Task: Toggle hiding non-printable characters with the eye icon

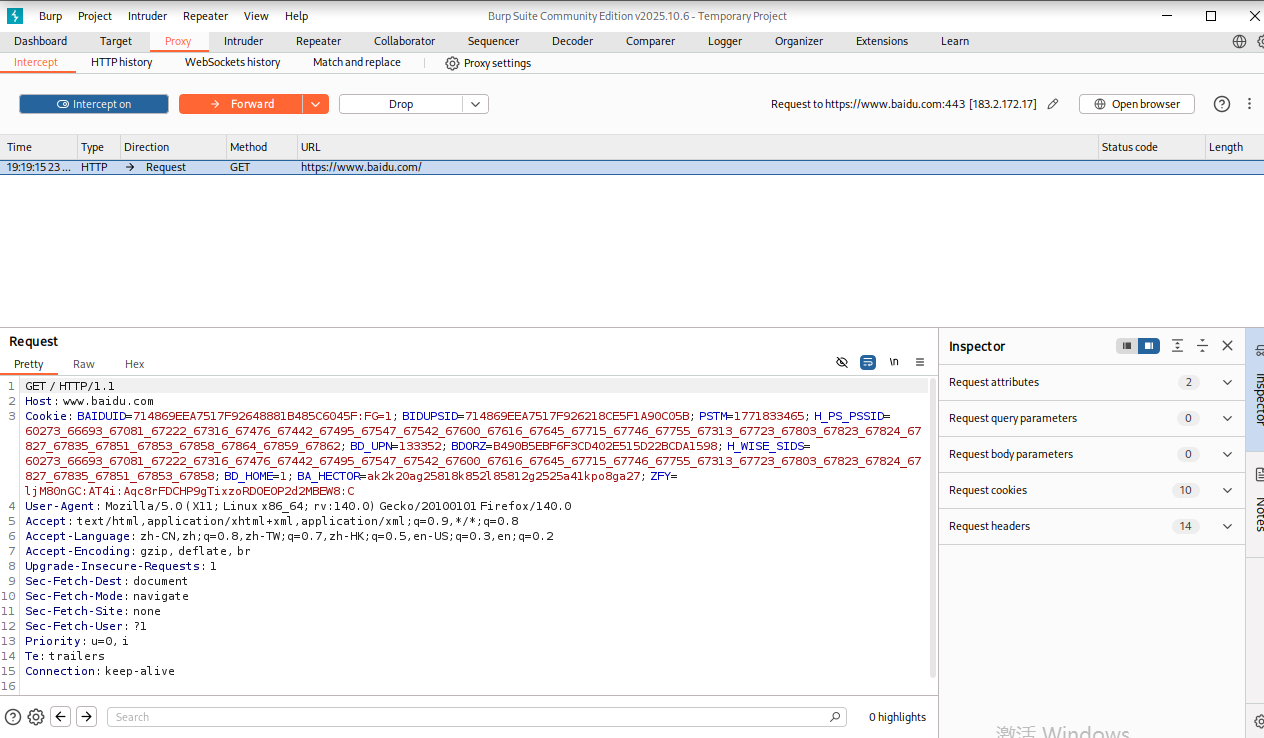Action: click(842, 362)
